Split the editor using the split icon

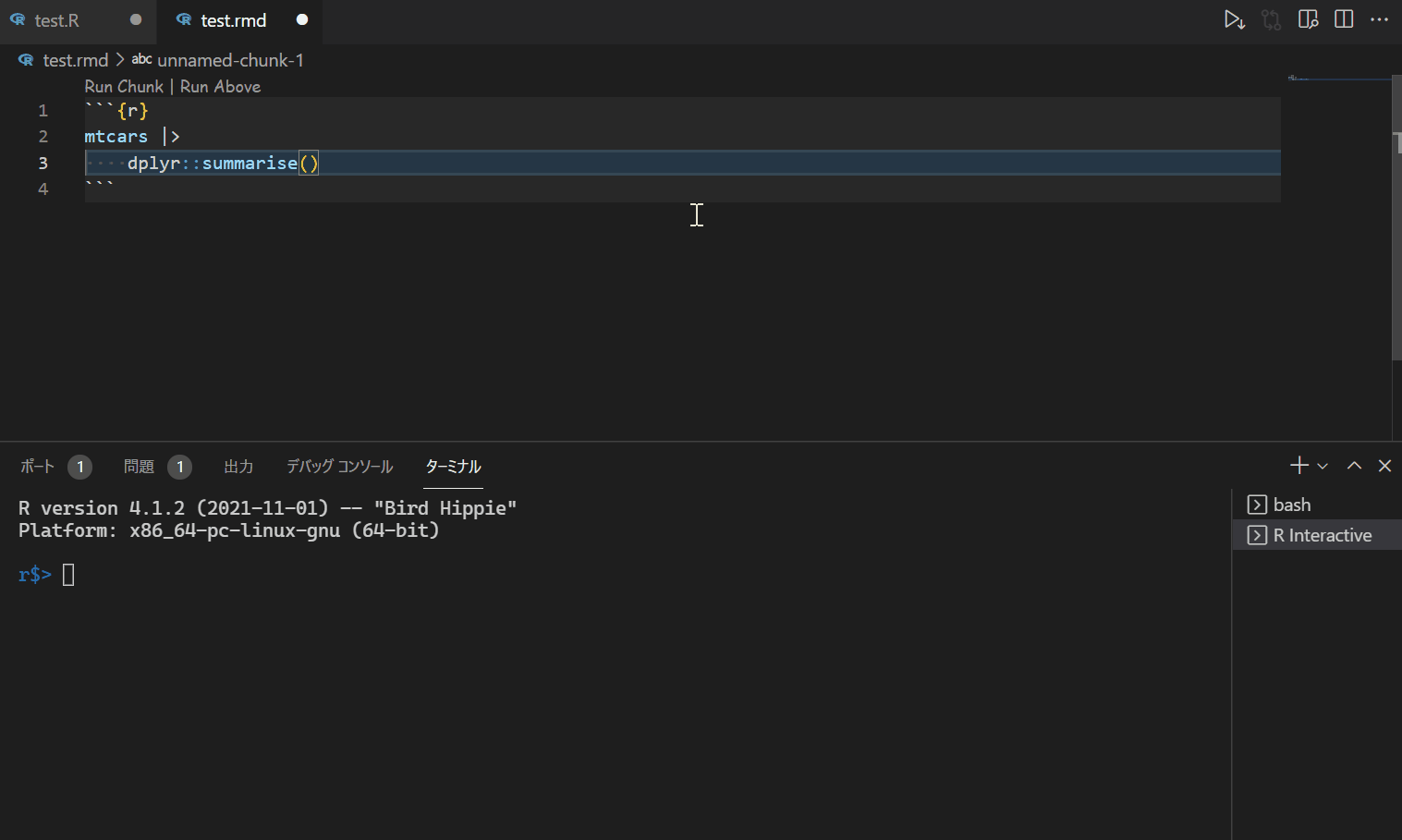pyautogui.click(x=1344, y=19)
